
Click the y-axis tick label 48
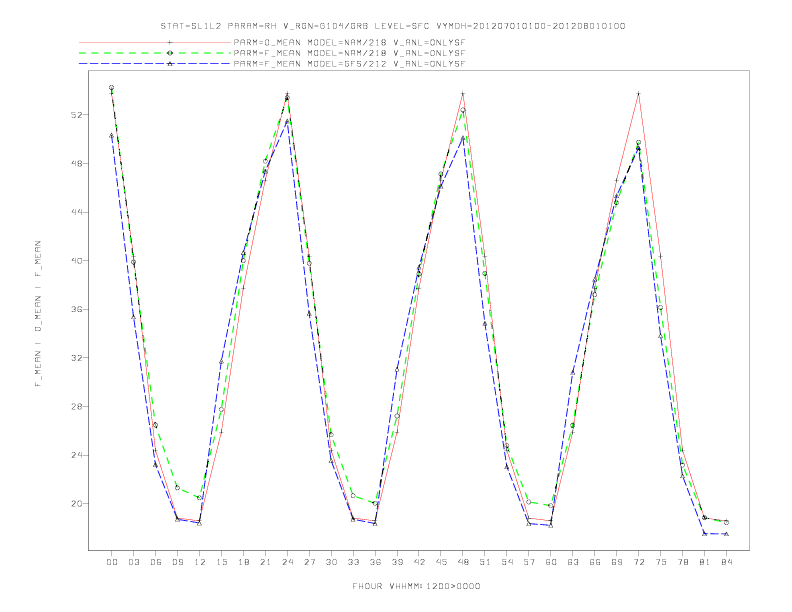(76, 164)
